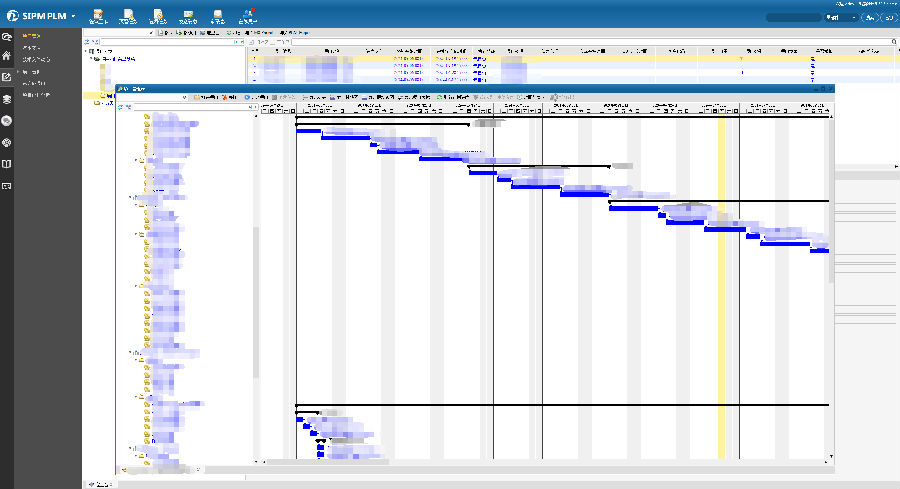Open the open-book icon in left rail
This screenshot has width=900, height=489.
pos(7,164)
